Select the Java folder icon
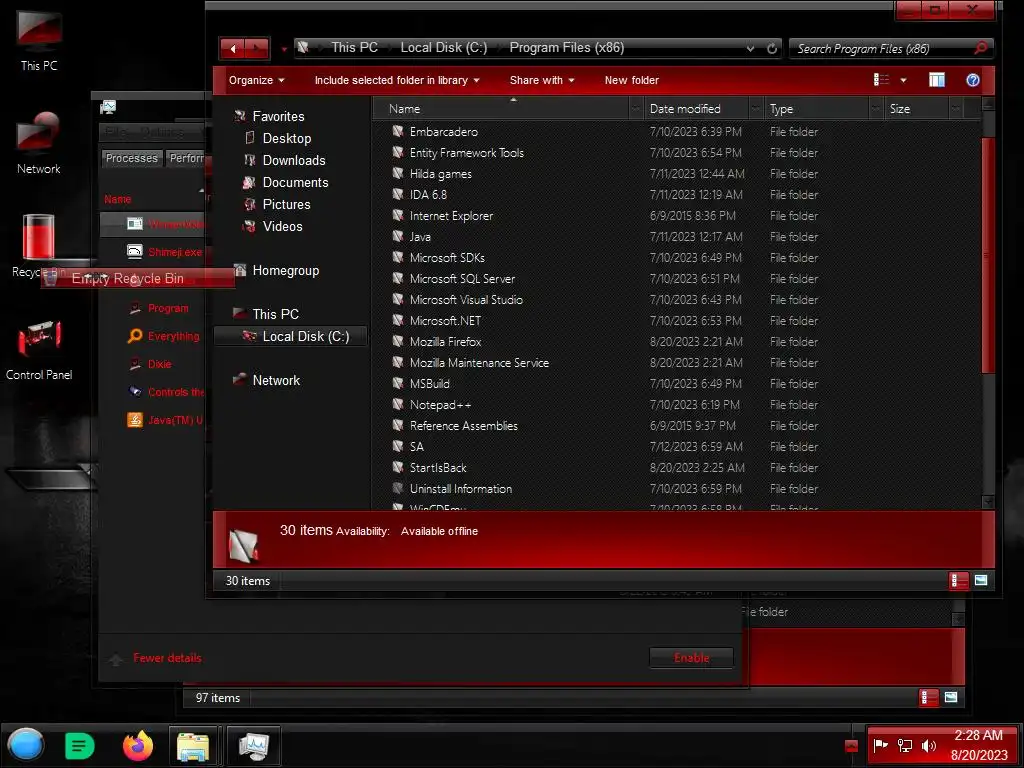 coord(398,236)
